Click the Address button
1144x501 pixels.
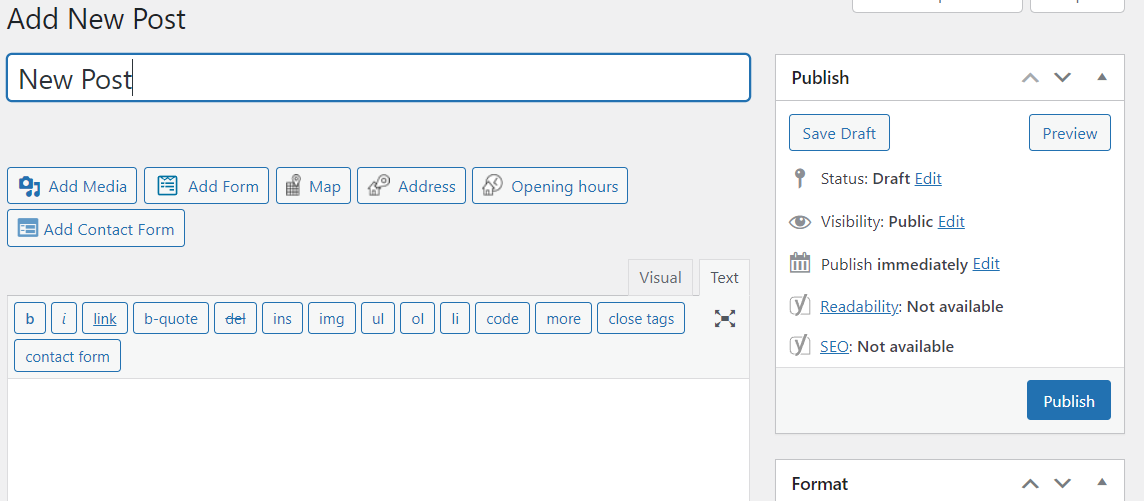[x=411, y=186]
